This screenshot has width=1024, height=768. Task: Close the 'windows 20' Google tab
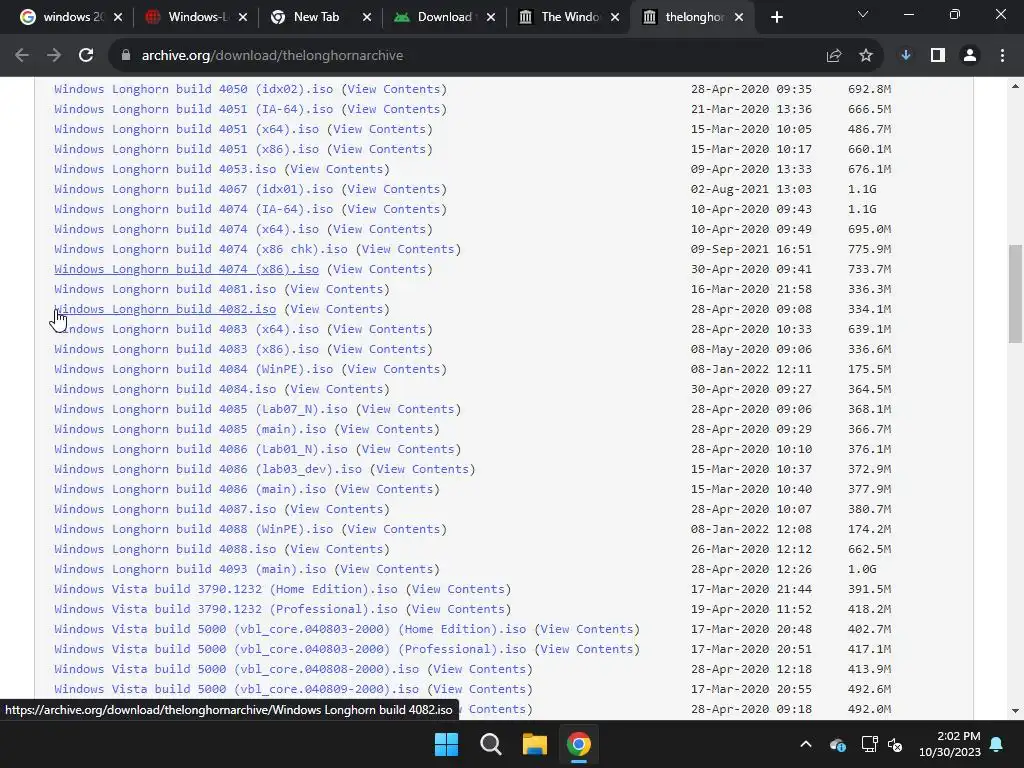coord(118,18)
